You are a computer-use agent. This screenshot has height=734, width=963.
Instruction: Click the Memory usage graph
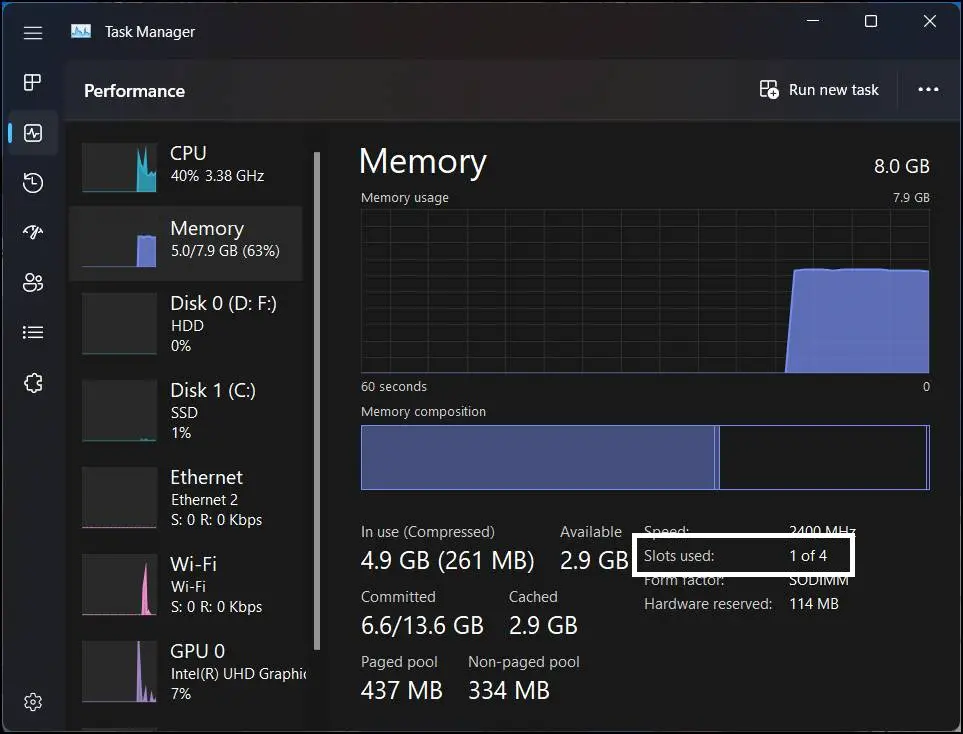pos(645,291)
